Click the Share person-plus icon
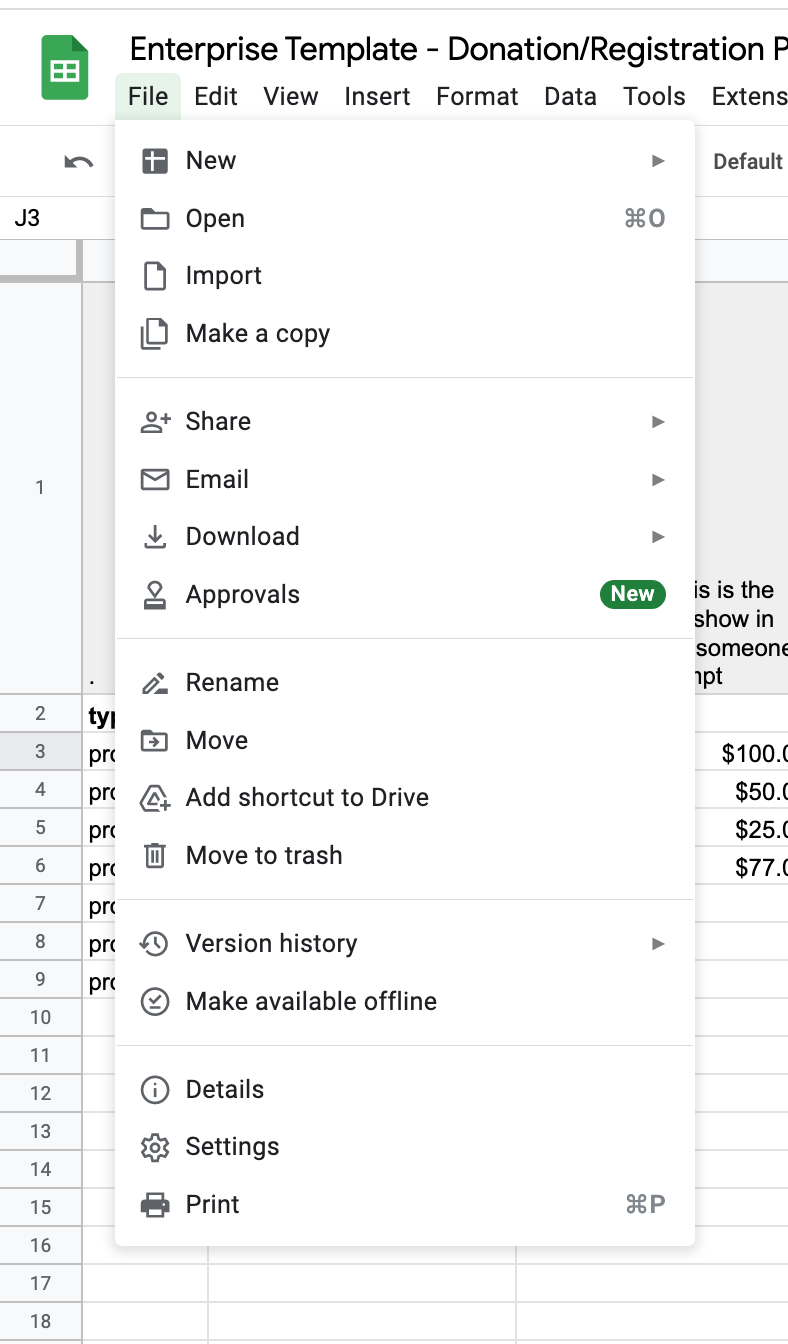This screenshot has width=788, height=1344. (x=155, y=422)
